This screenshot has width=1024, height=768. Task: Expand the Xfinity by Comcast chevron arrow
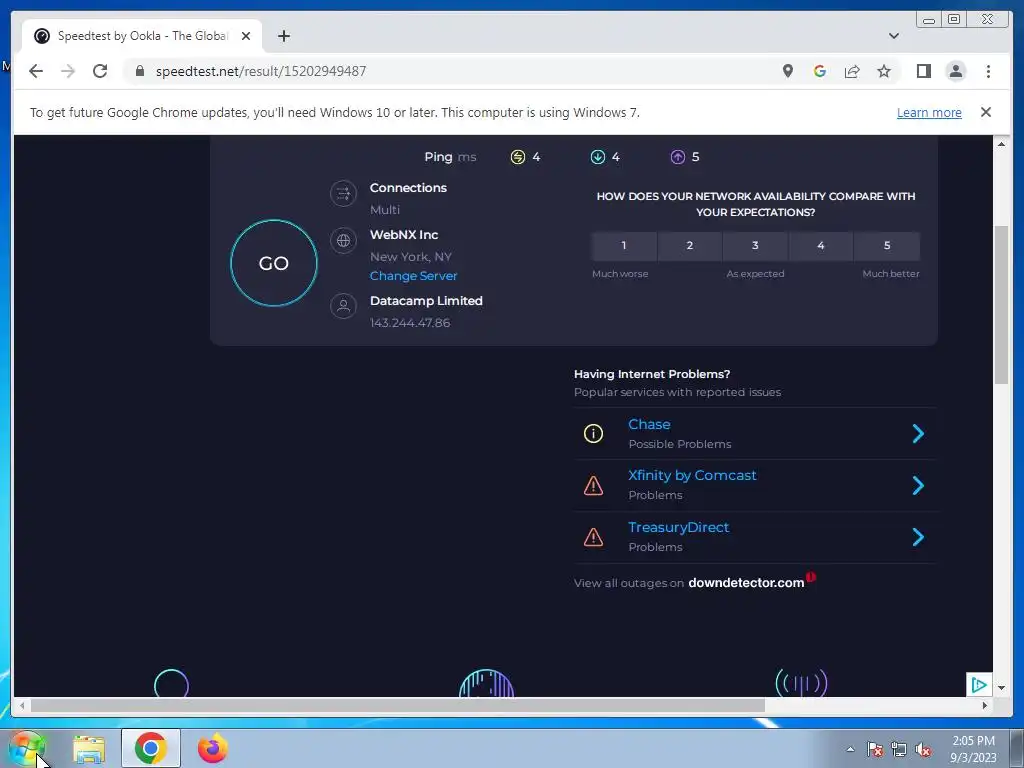(918, 485)
